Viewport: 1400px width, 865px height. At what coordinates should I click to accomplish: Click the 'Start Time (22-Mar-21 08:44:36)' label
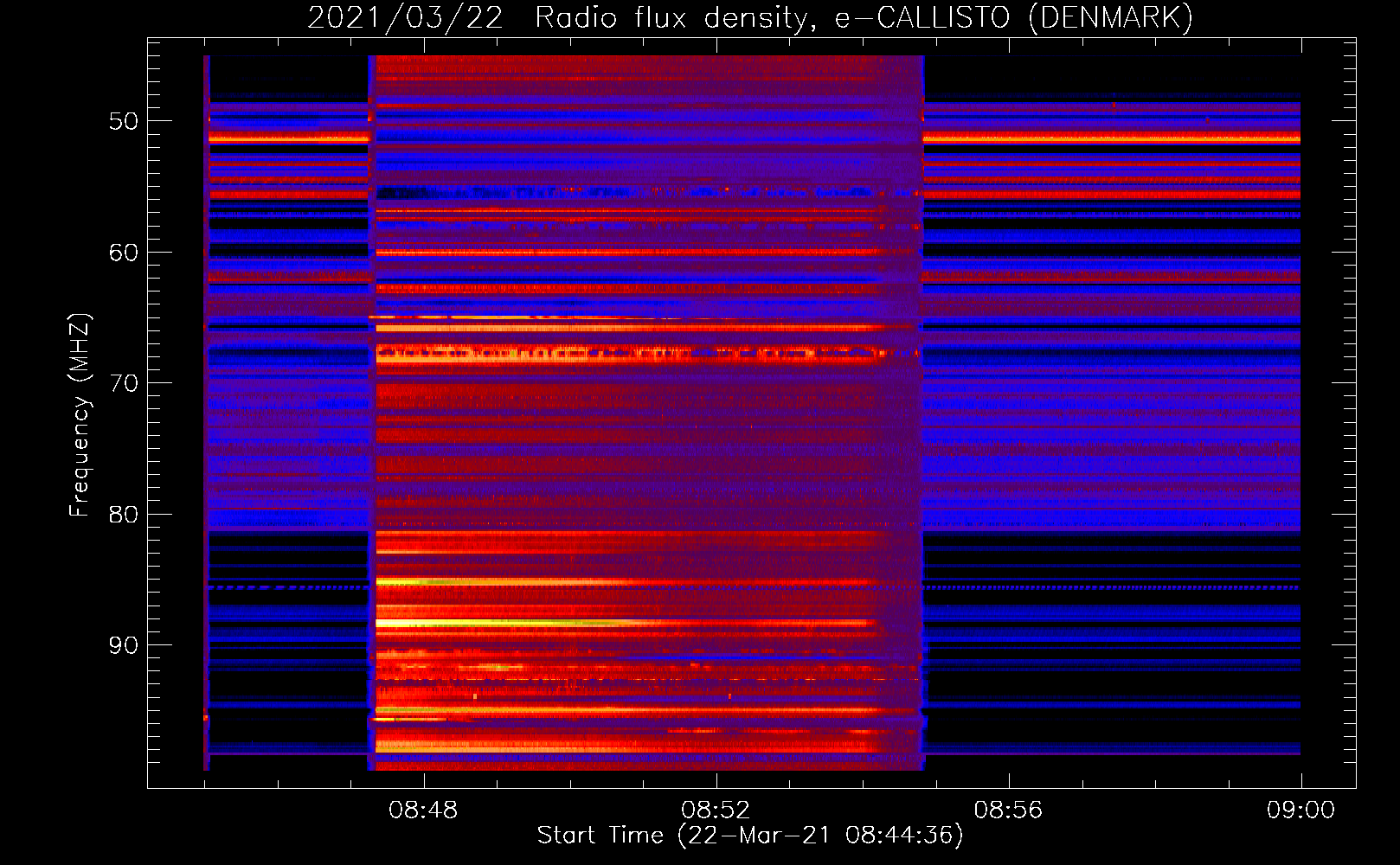coord(750,836)
